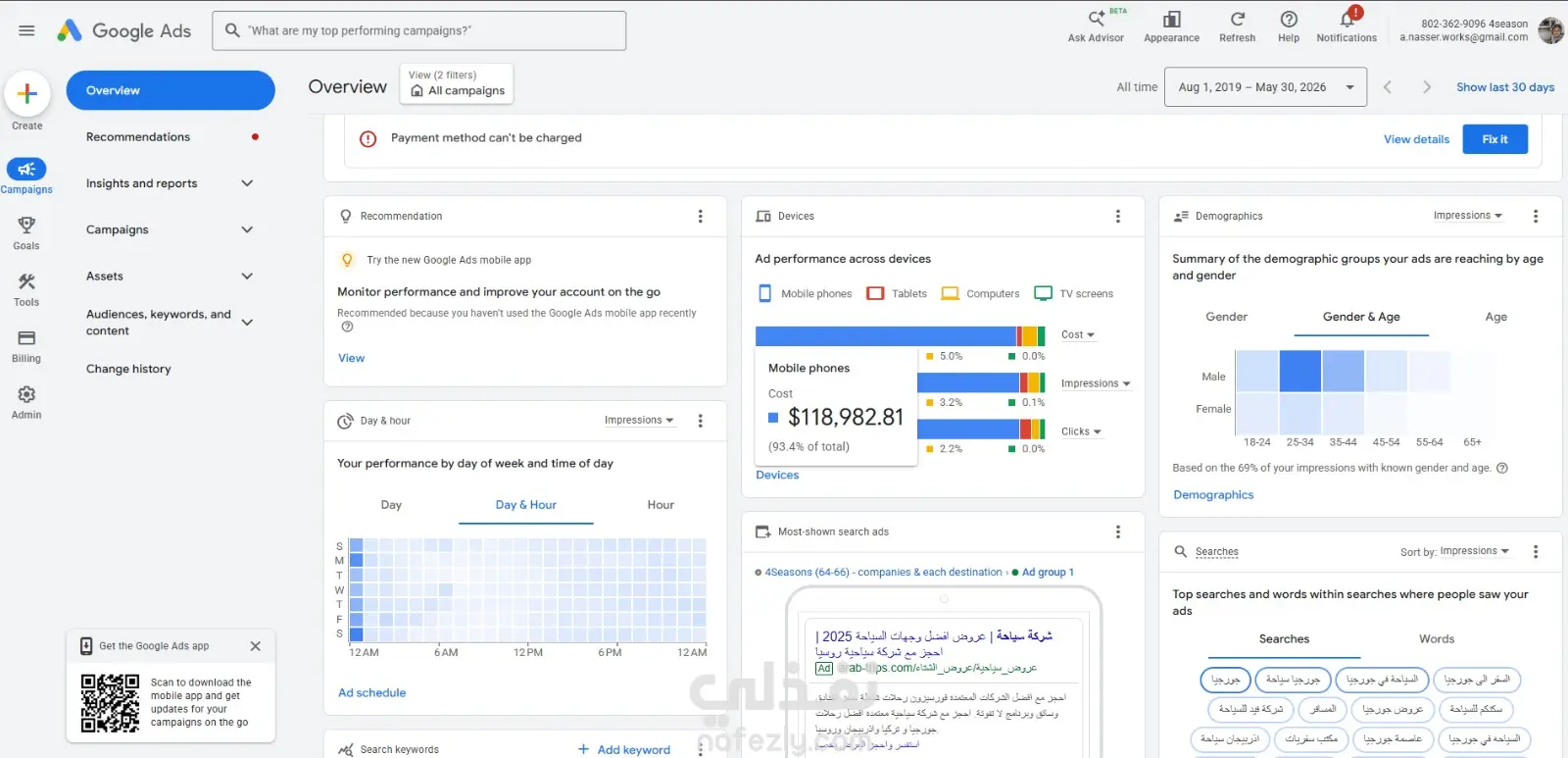Click help icon beside known gender and age

click(1502, 468)
